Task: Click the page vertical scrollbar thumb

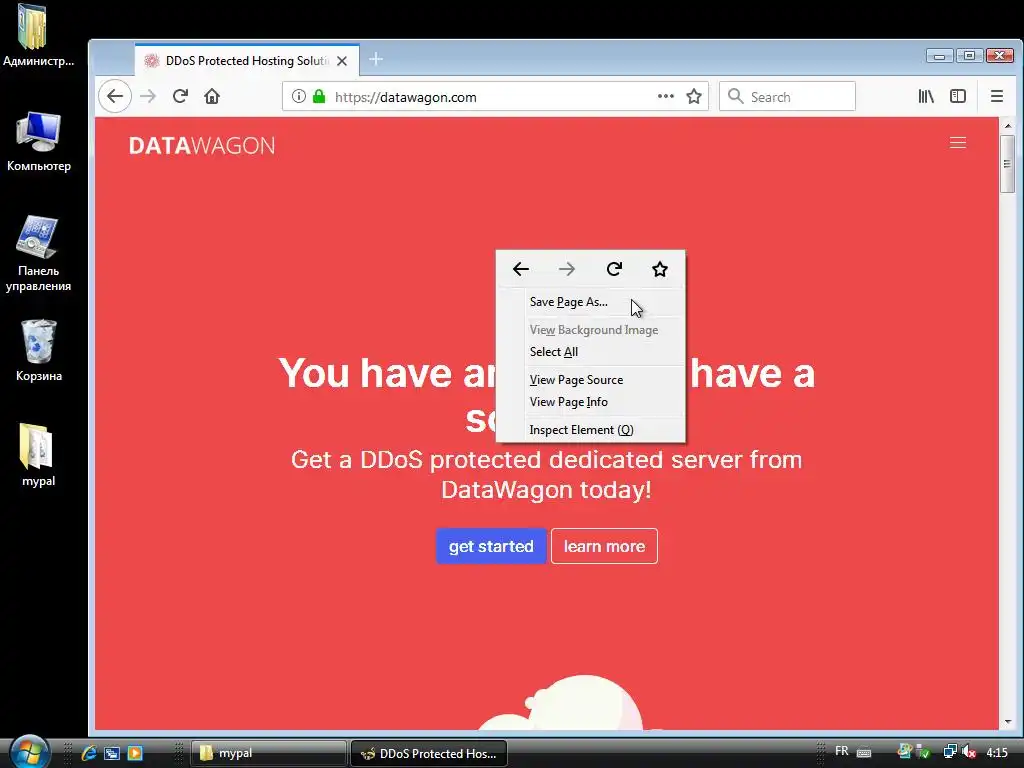Action: 1007,164
